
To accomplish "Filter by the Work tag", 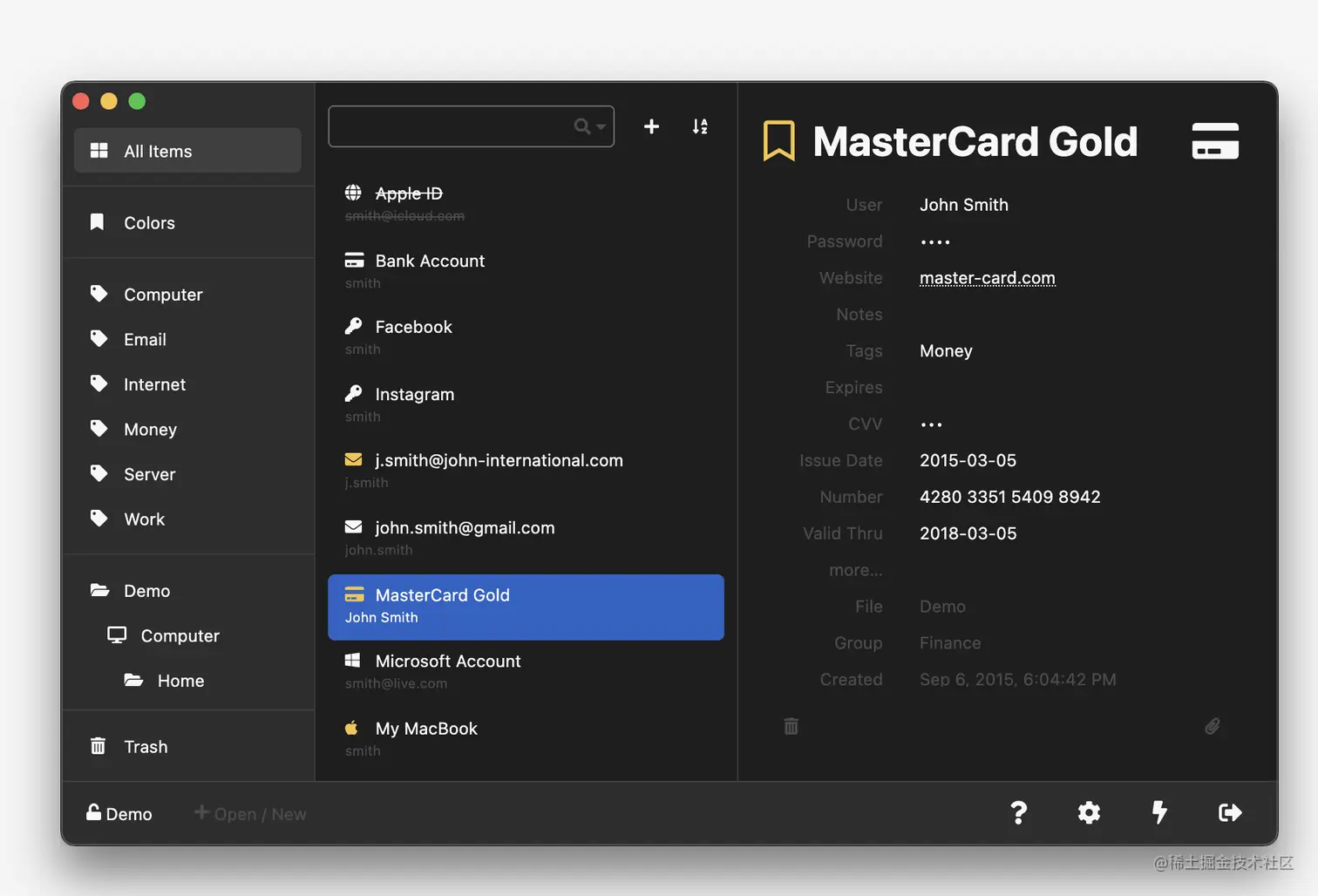I will pos(187,519).
